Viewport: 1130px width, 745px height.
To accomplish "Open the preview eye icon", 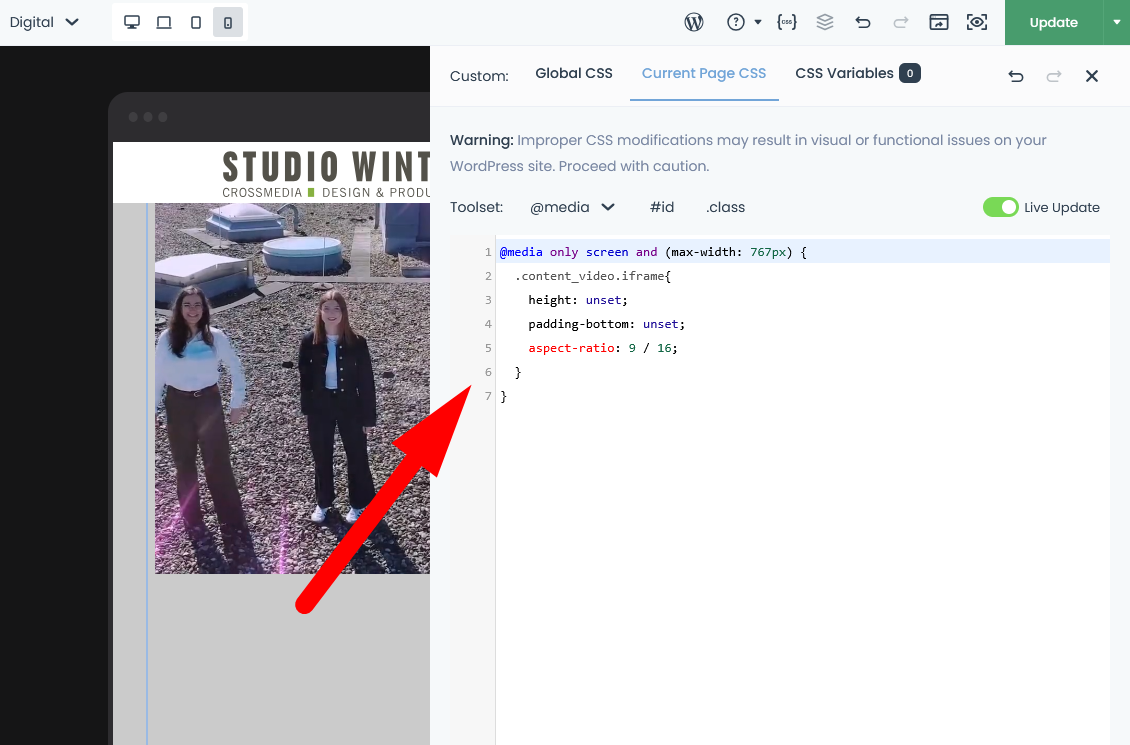I will coord(977,22).
